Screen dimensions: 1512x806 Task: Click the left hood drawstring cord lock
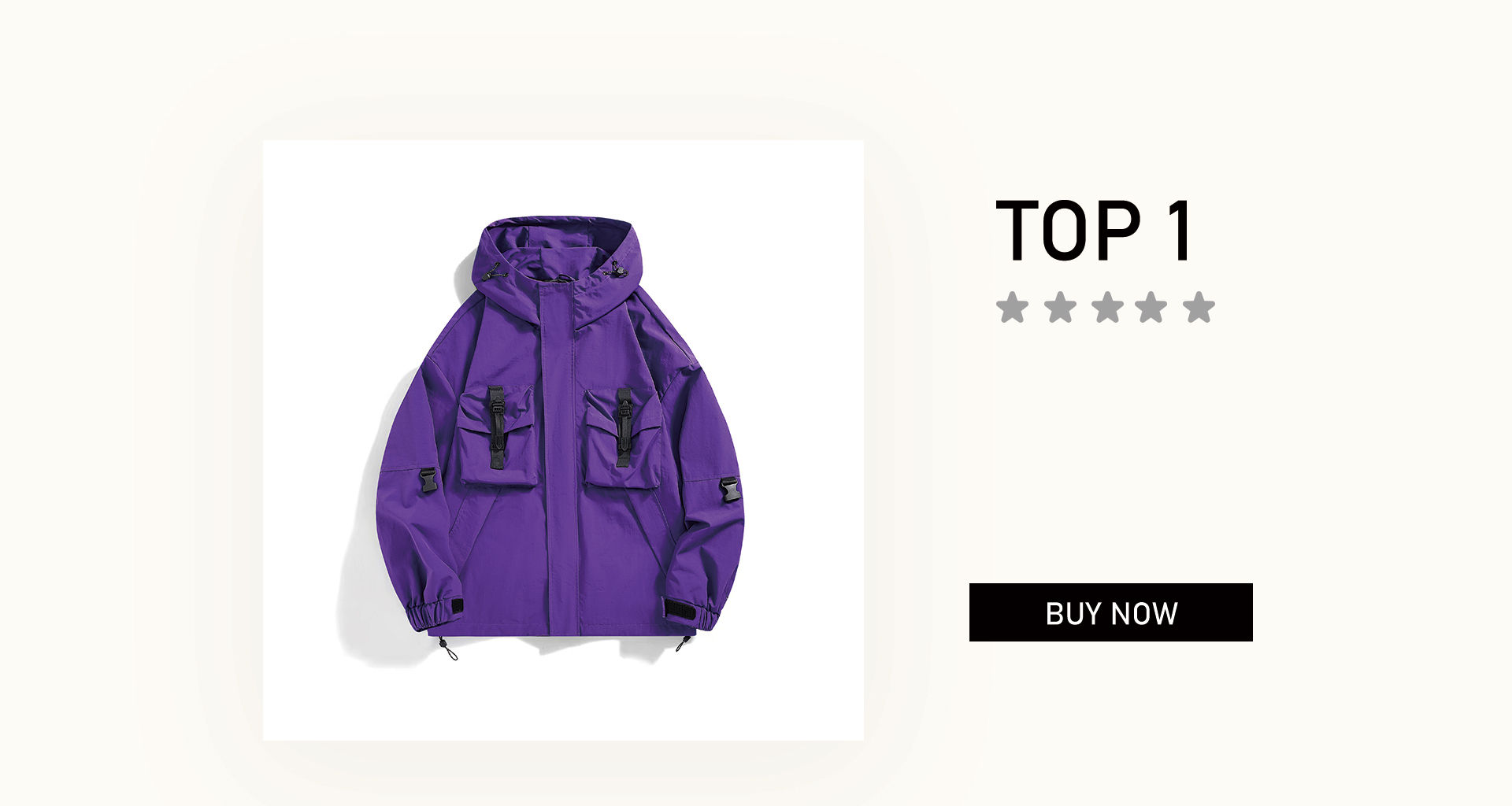[x=493, y=272]
